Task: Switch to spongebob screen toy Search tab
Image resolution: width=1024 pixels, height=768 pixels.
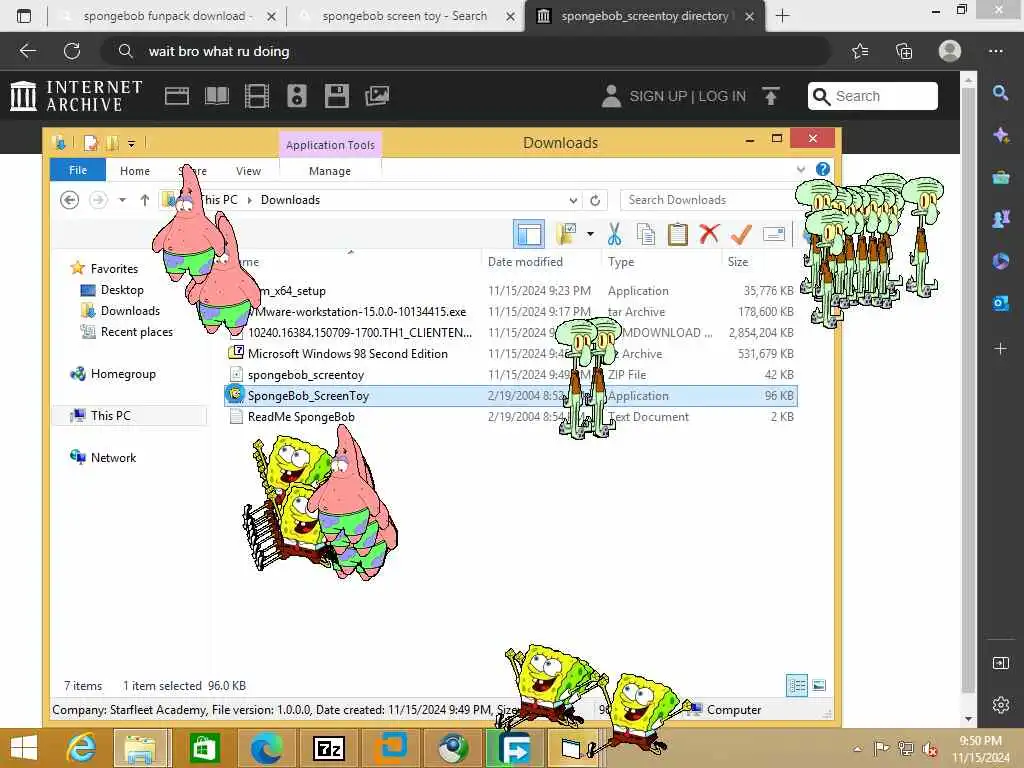Action: (405, 16)
